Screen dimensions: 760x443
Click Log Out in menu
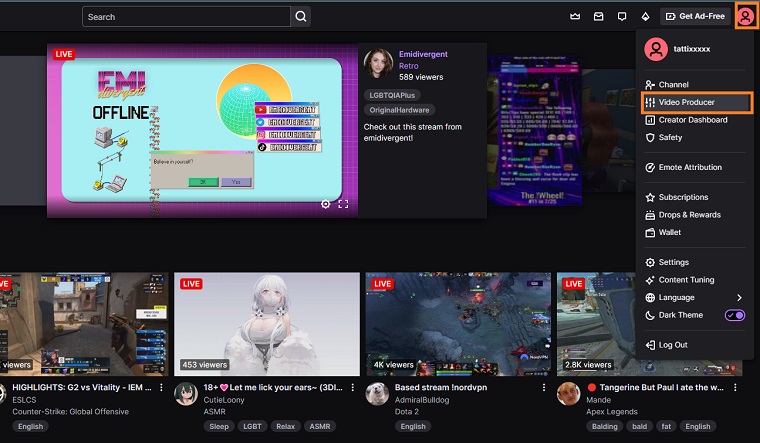click(672, 345)
